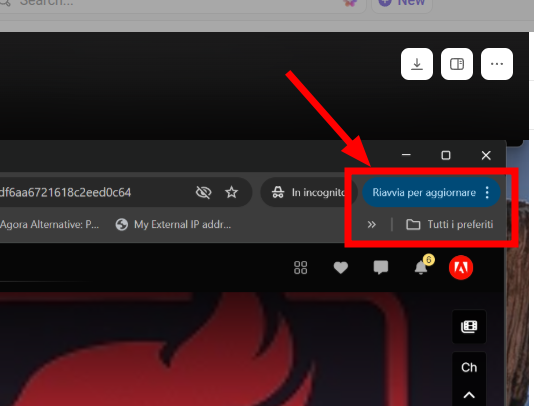Expand the hidden bookmarks double chevron

coord(372,224)
